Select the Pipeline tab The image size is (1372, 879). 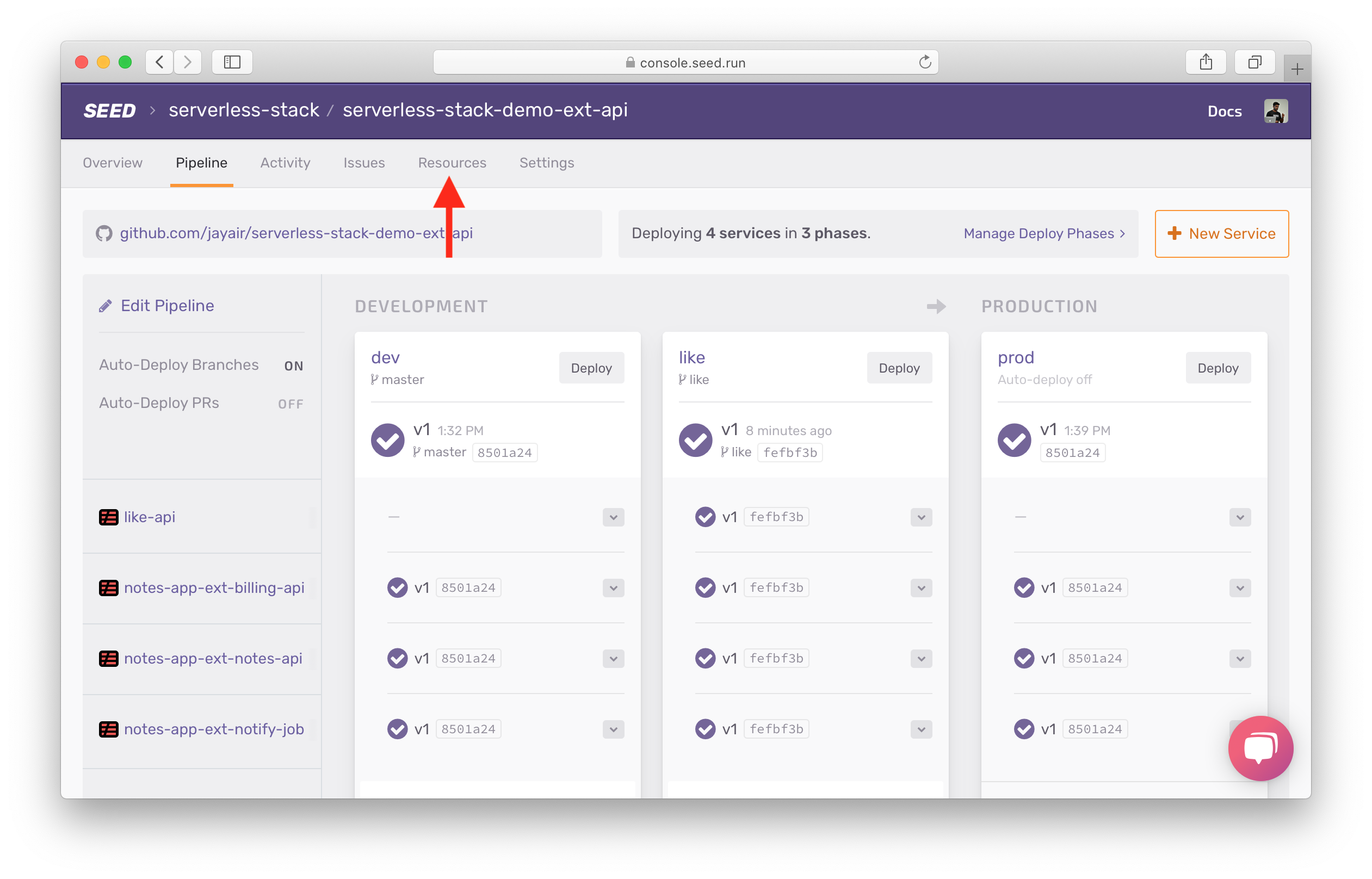click(199, 163)
